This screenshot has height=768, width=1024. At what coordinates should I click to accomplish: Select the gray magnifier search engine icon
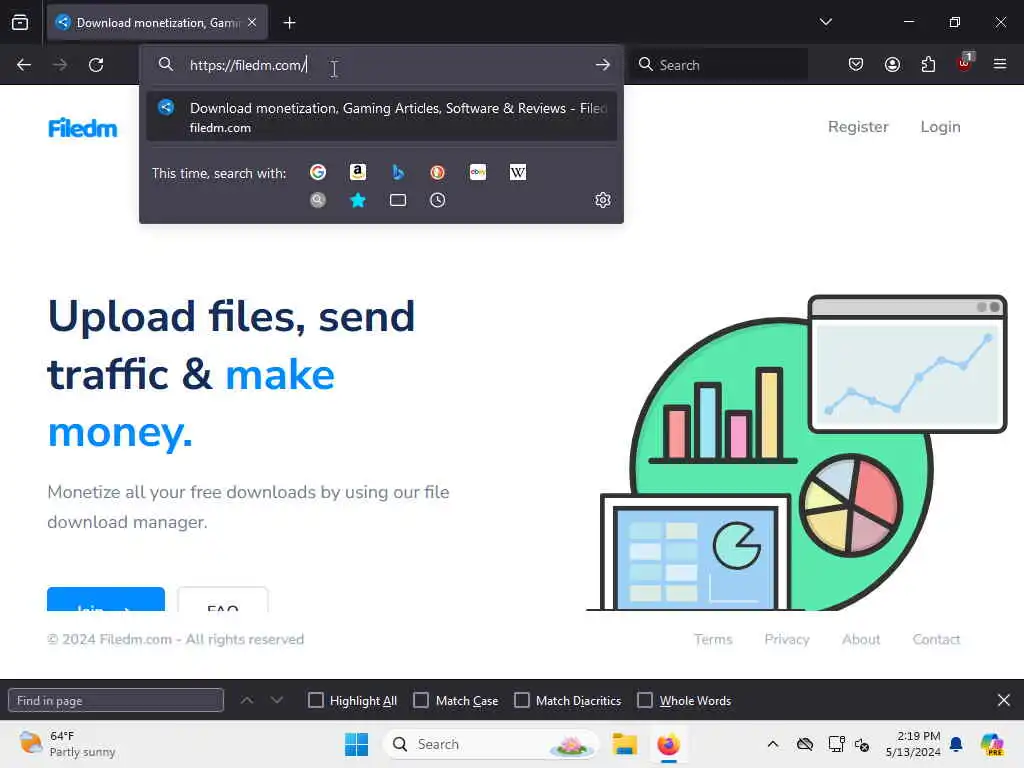[318, 200]
